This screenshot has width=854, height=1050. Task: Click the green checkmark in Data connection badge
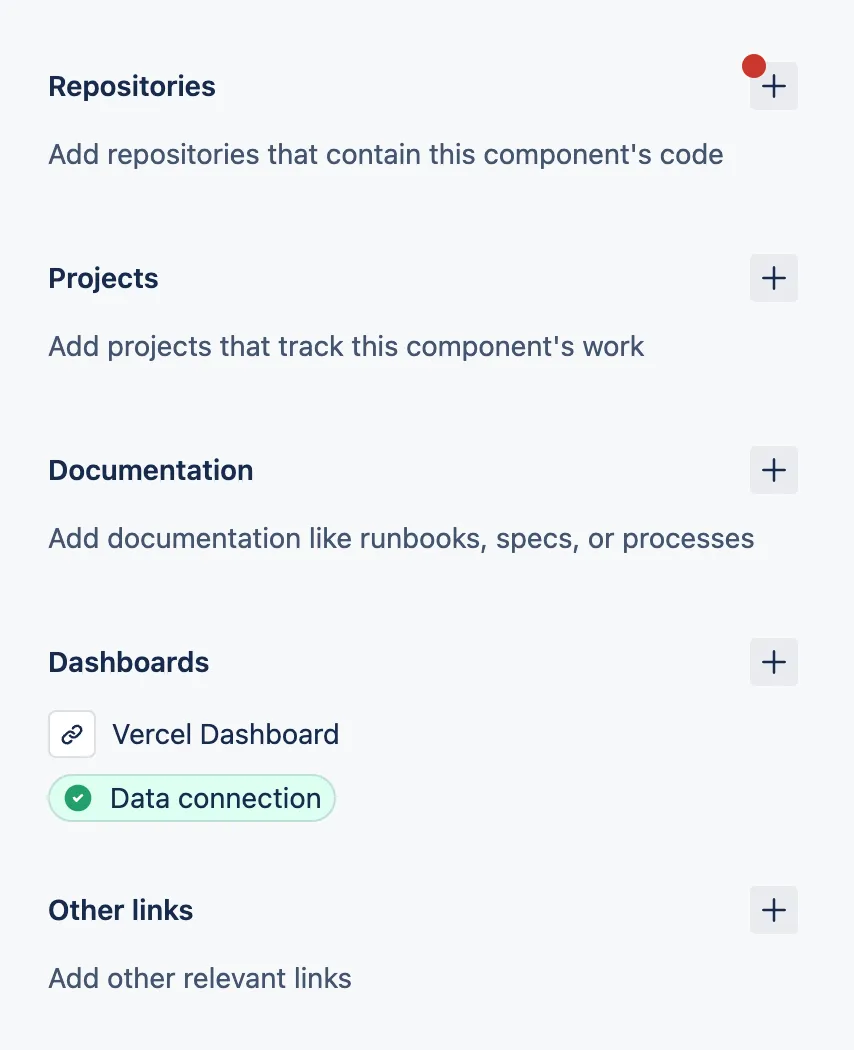[77, 798]
